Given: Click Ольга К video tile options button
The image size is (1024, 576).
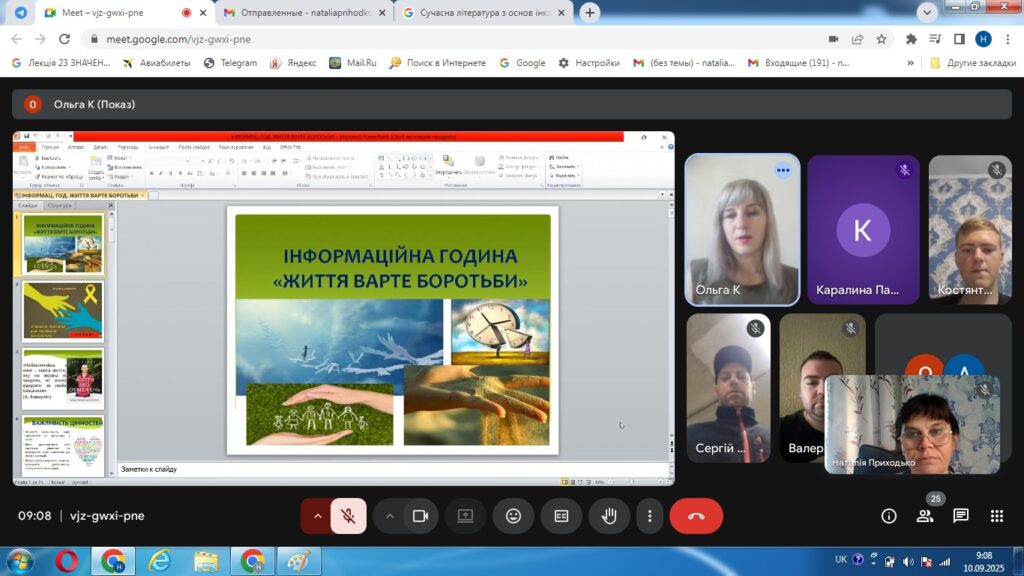Looking at the screenshot, I should [x=782, y=171].
